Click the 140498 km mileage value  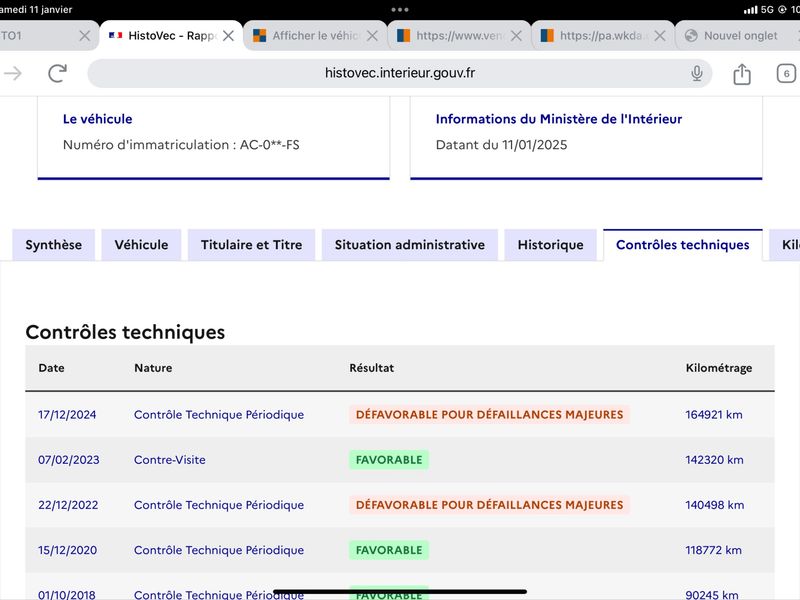(714, 505)
